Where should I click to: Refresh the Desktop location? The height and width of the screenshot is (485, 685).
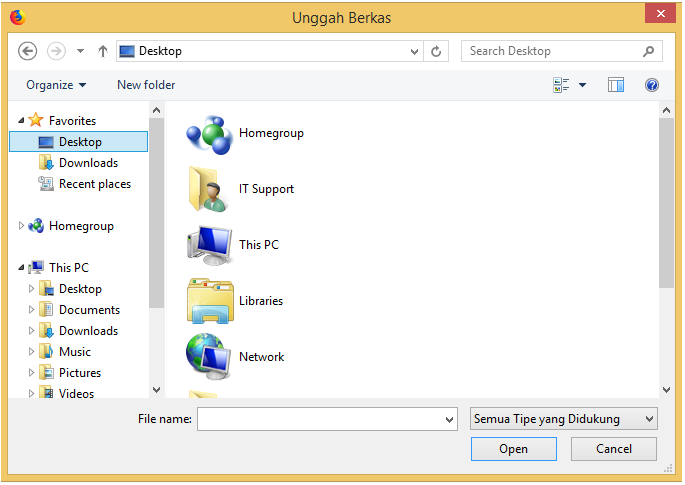436,52
